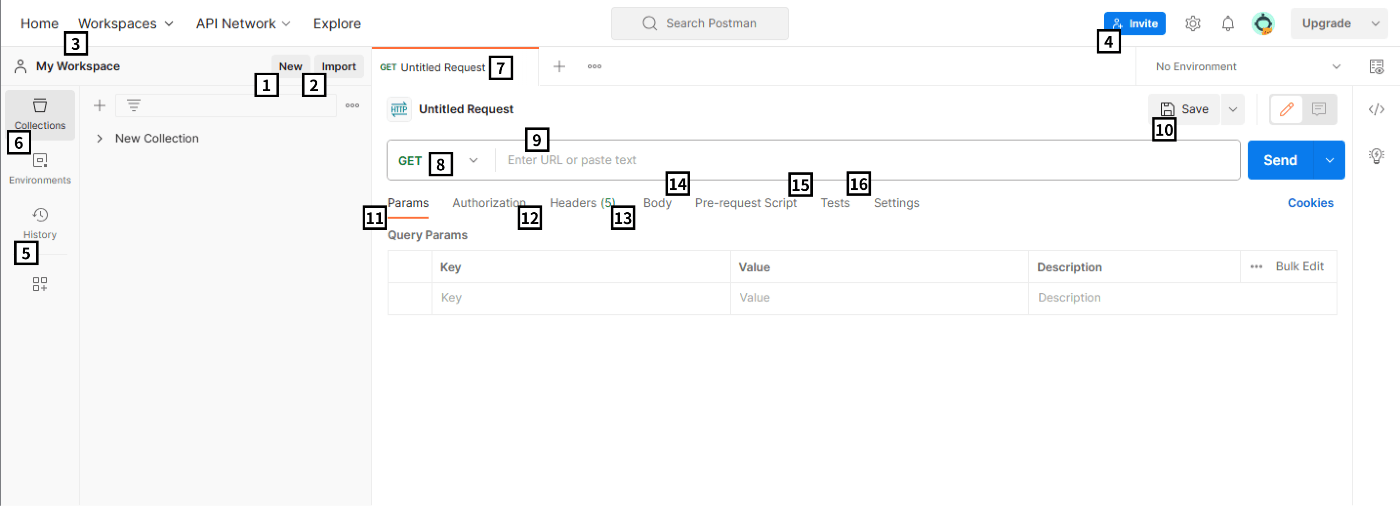Open tab bar three-dot options menu

pyautogui.click(x=595, y=66)
